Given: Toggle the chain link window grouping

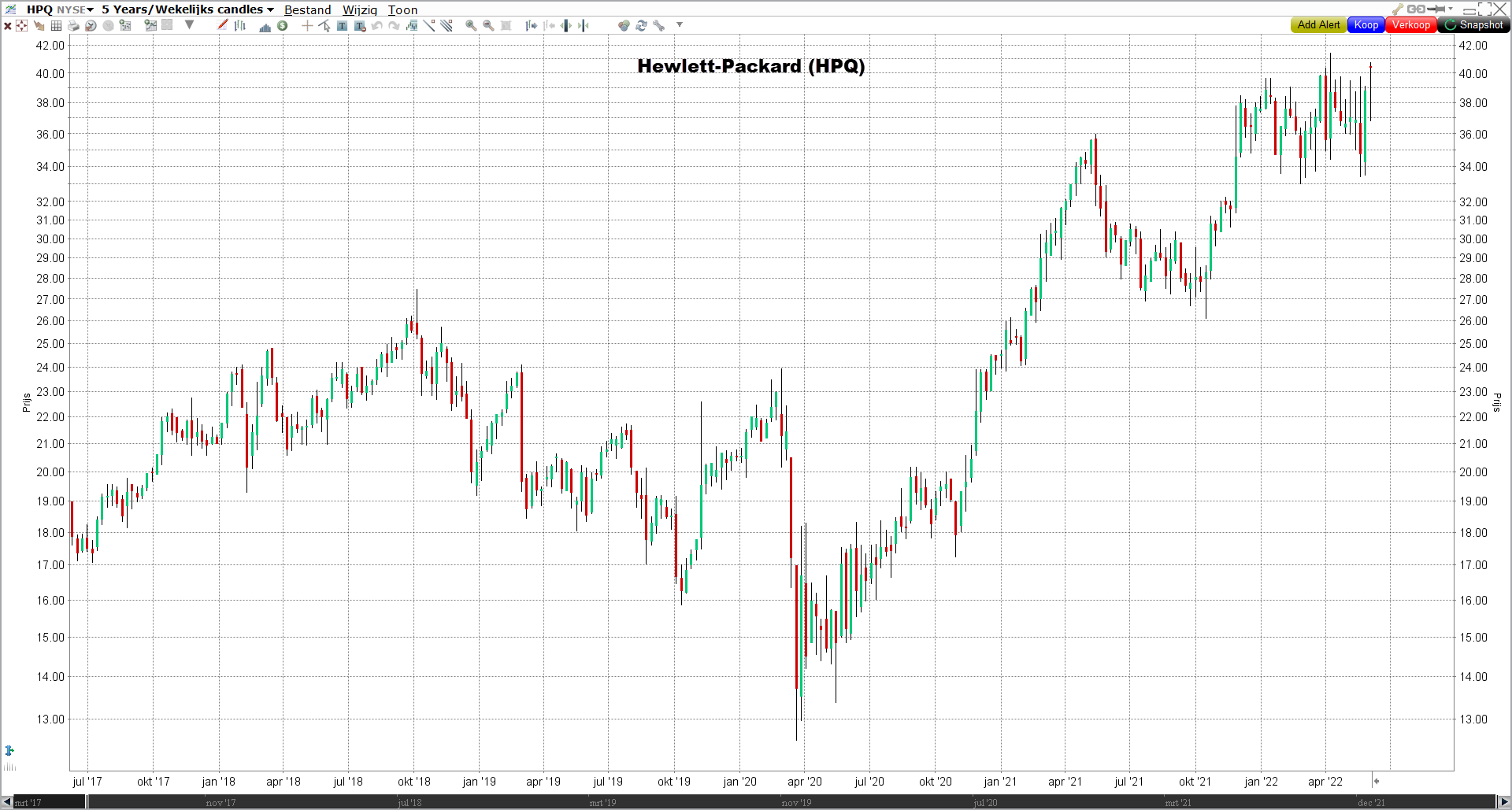Looking at the screenshot, I should point(1416,9).
